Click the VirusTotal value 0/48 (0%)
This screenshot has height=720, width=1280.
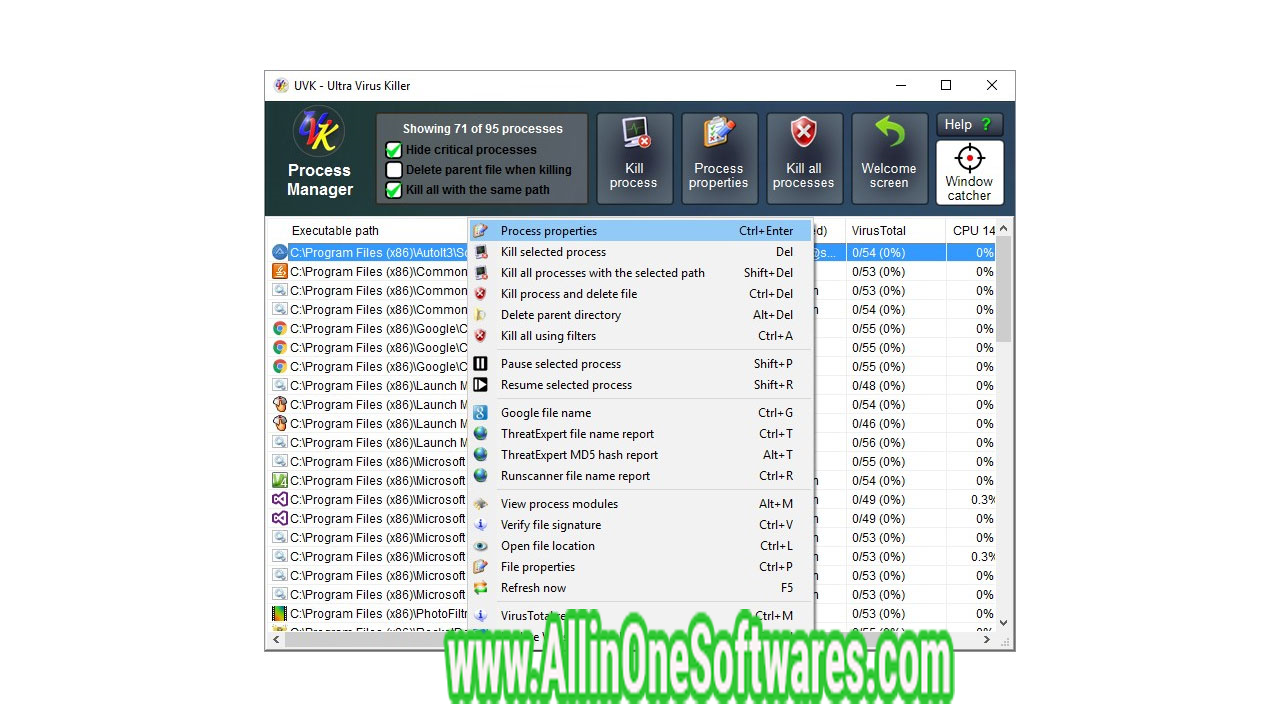click(x=878, y=386)
